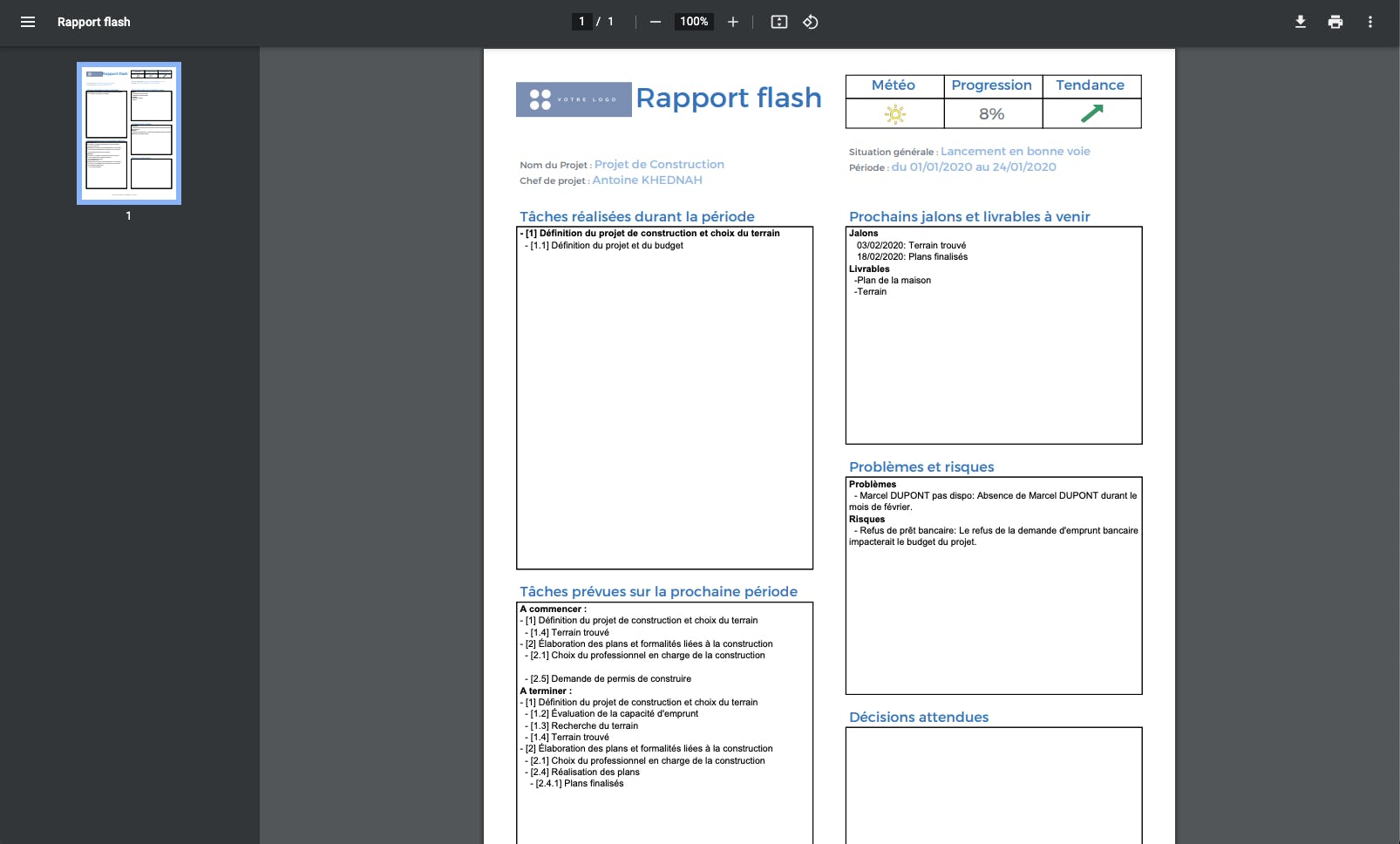Click the green upward Tendance arrow

click(1092, 113)
